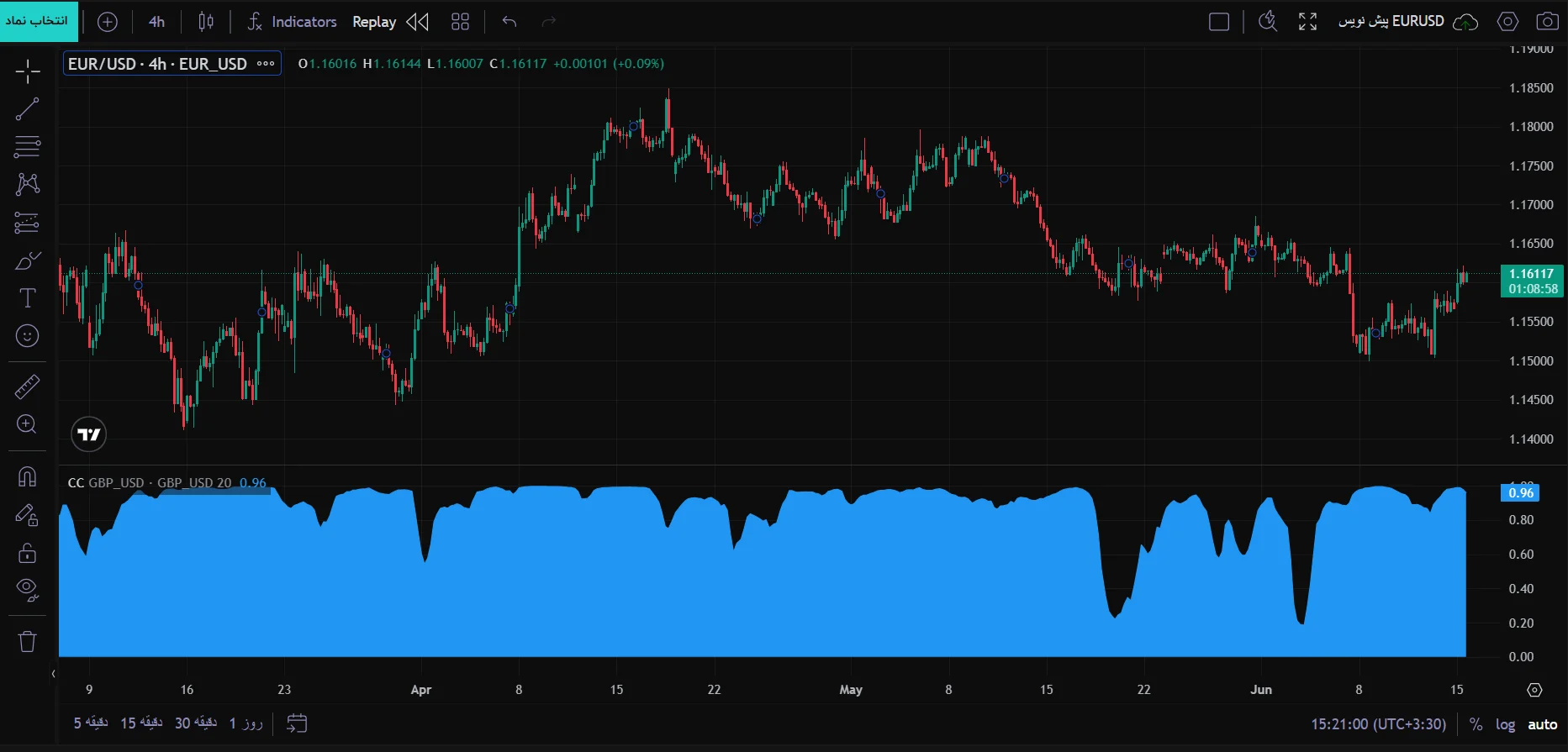Select the Text annotation tool
The height and width of the screenshot is (752, 1568).
point(28,298)
